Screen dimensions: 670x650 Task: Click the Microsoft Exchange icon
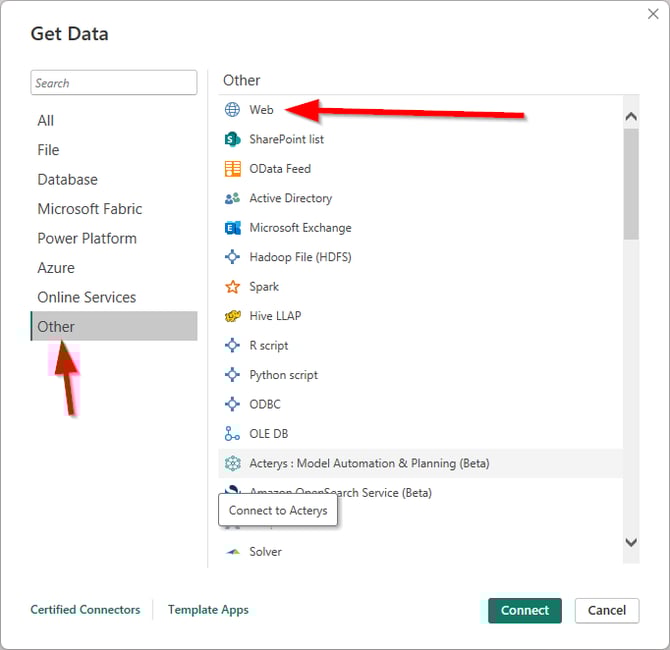tap(232, 228)
